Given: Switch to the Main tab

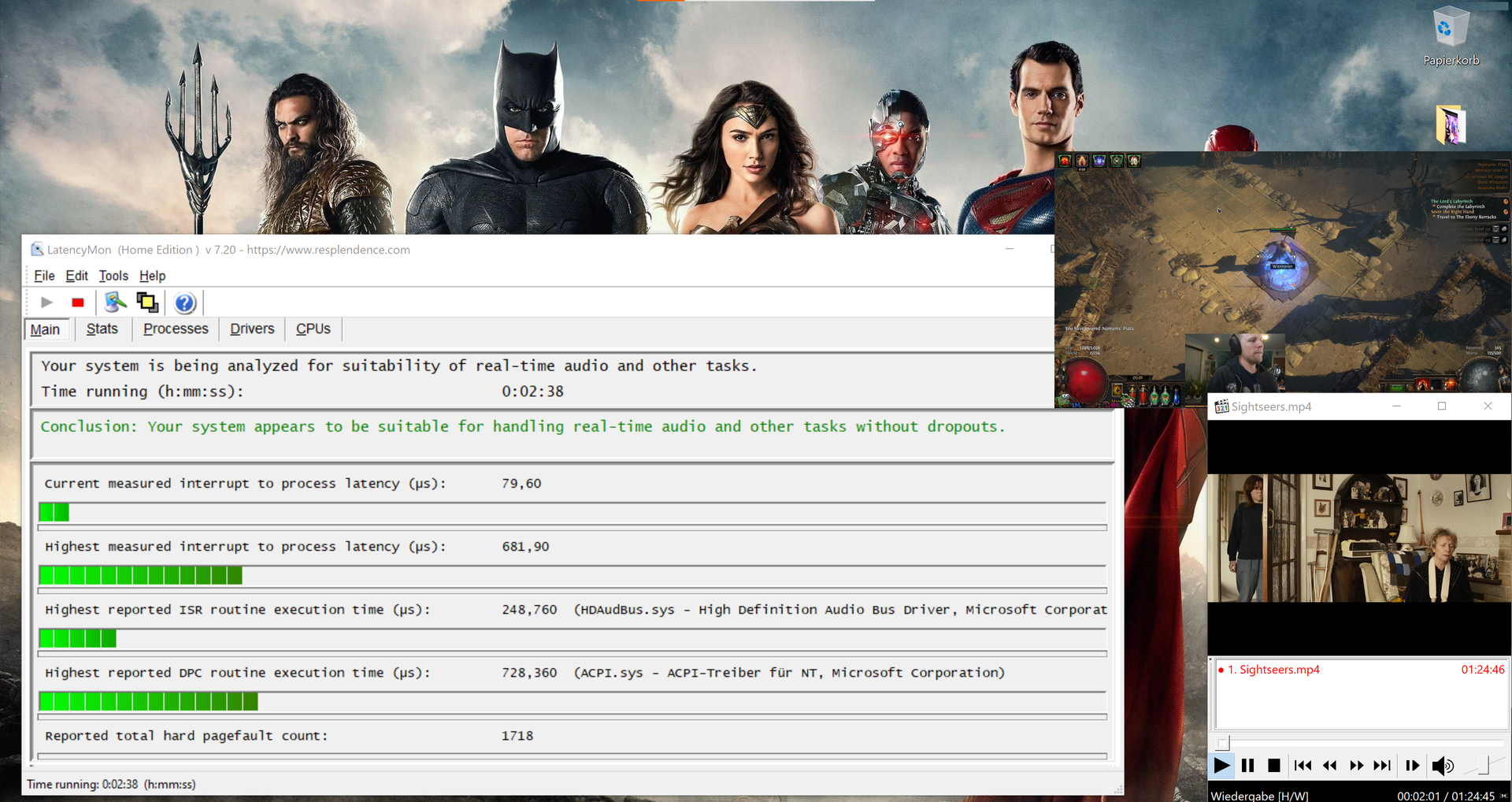Looking at the screenshot, I should [46, 329].
